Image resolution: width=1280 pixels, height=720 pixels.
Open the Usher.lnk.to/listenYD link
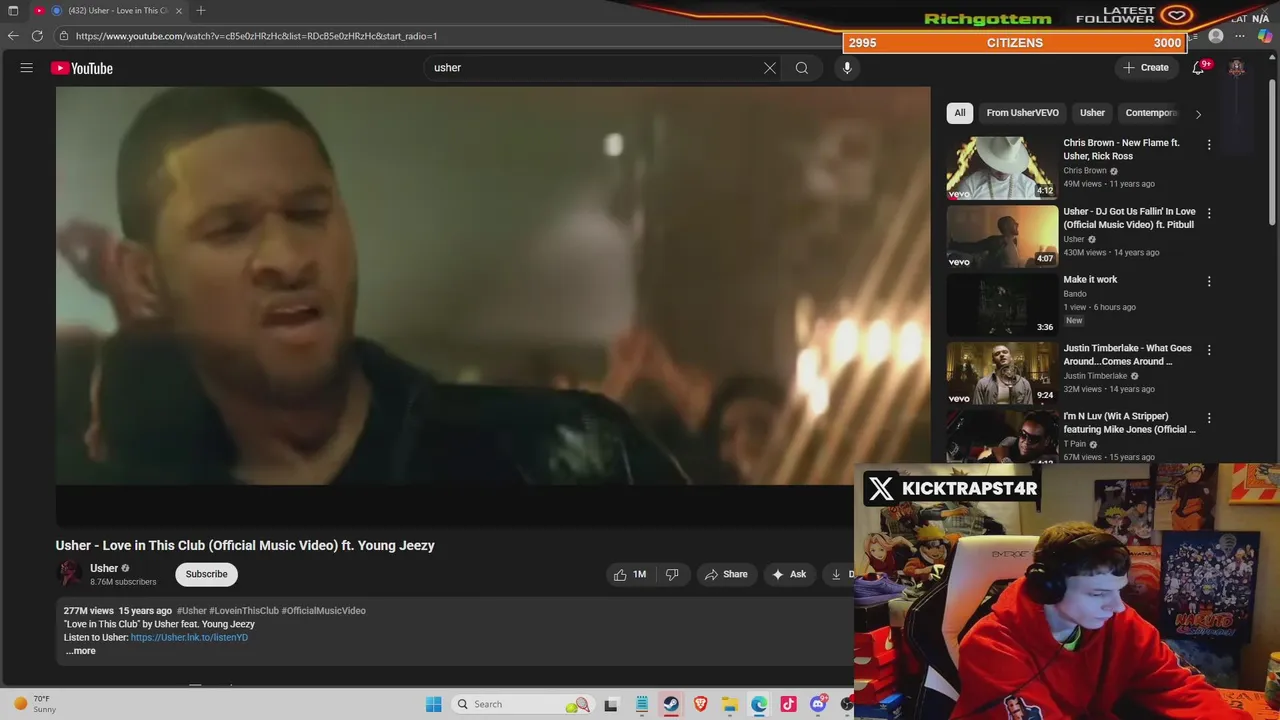click(x=189, y=637)
